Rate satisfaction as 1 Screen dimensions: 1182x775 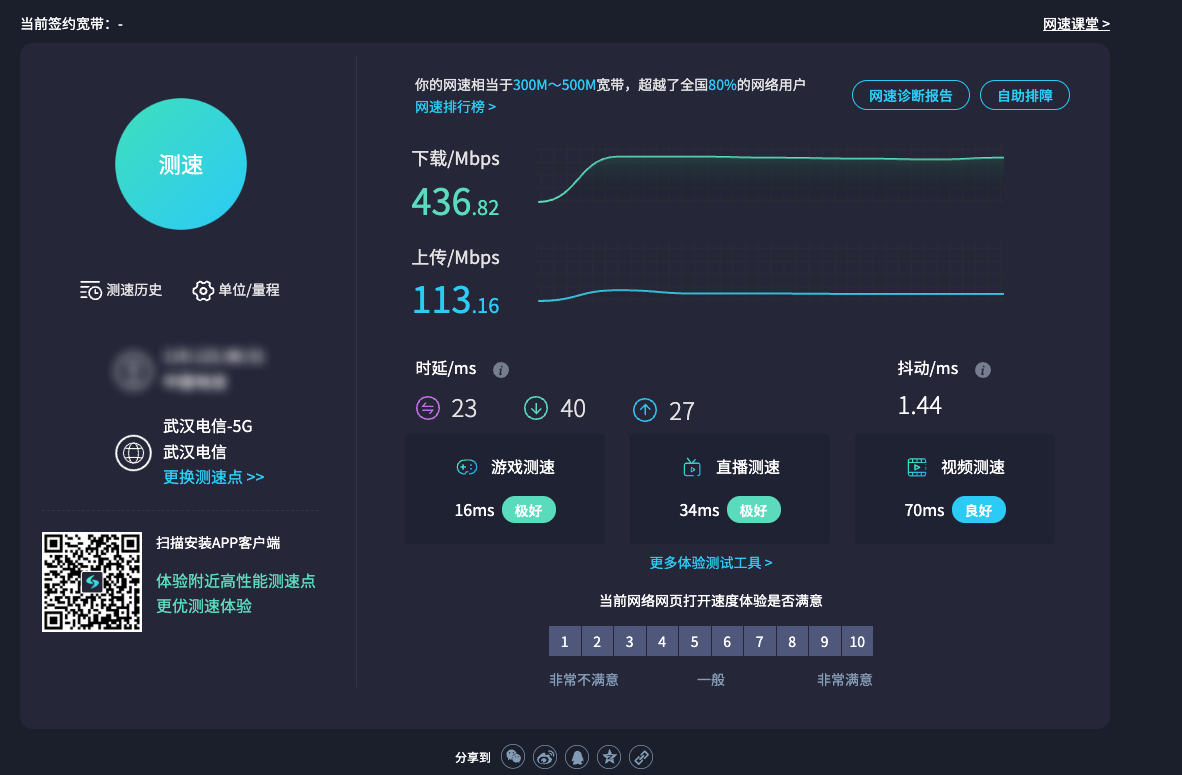pyautogui.click(x=565, y=642)
